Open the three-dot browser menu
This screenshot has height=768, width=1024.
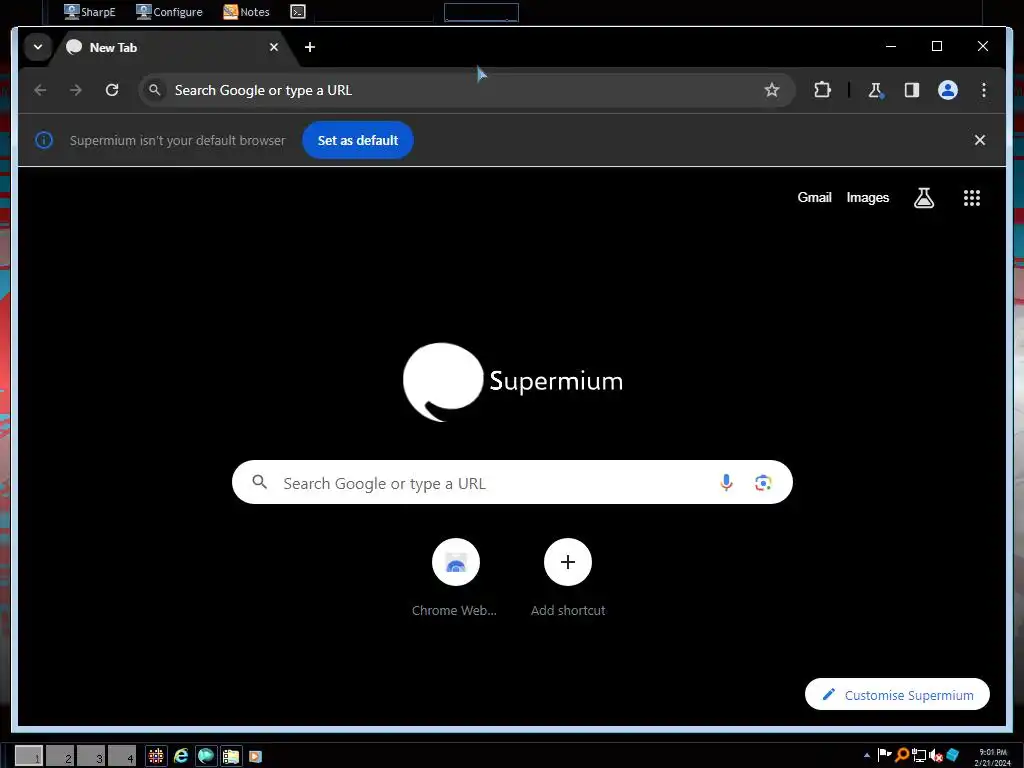[984, 90]
